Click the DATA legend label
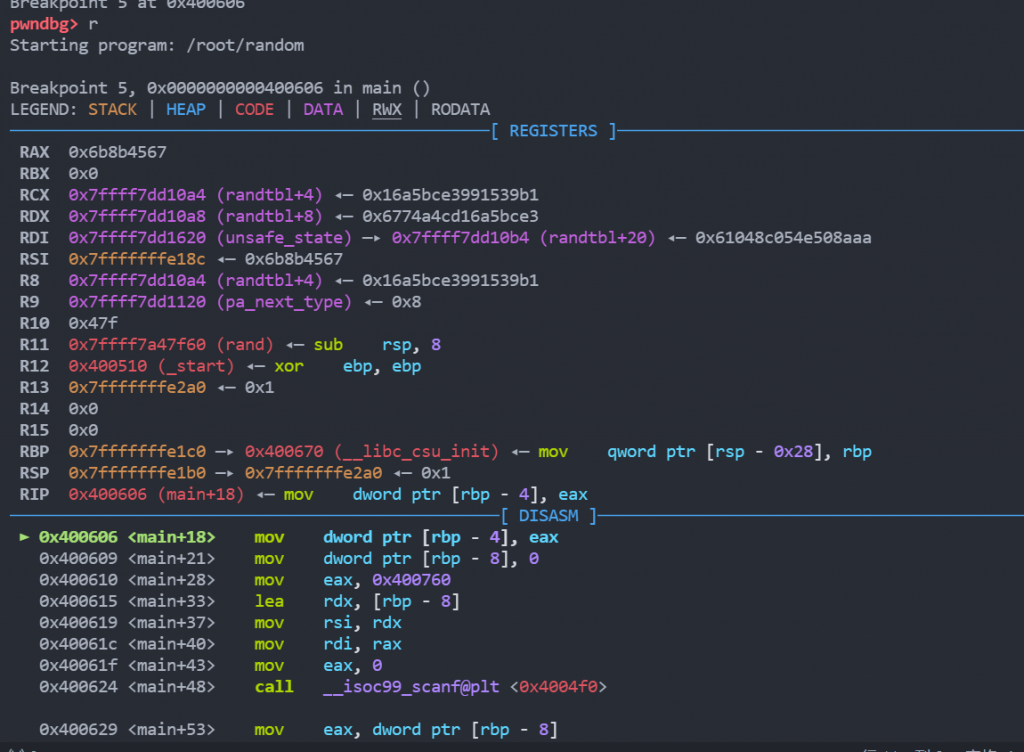Viewport: 1024px width, 752px height. click(323, 110)
